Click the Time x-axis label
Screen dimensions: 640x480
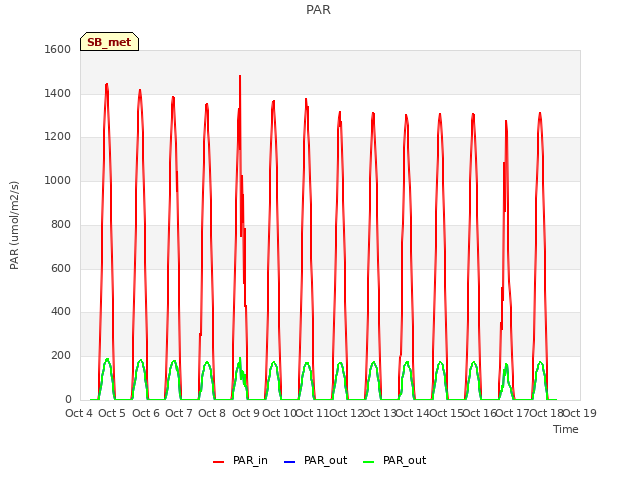(x=566, y=429)
